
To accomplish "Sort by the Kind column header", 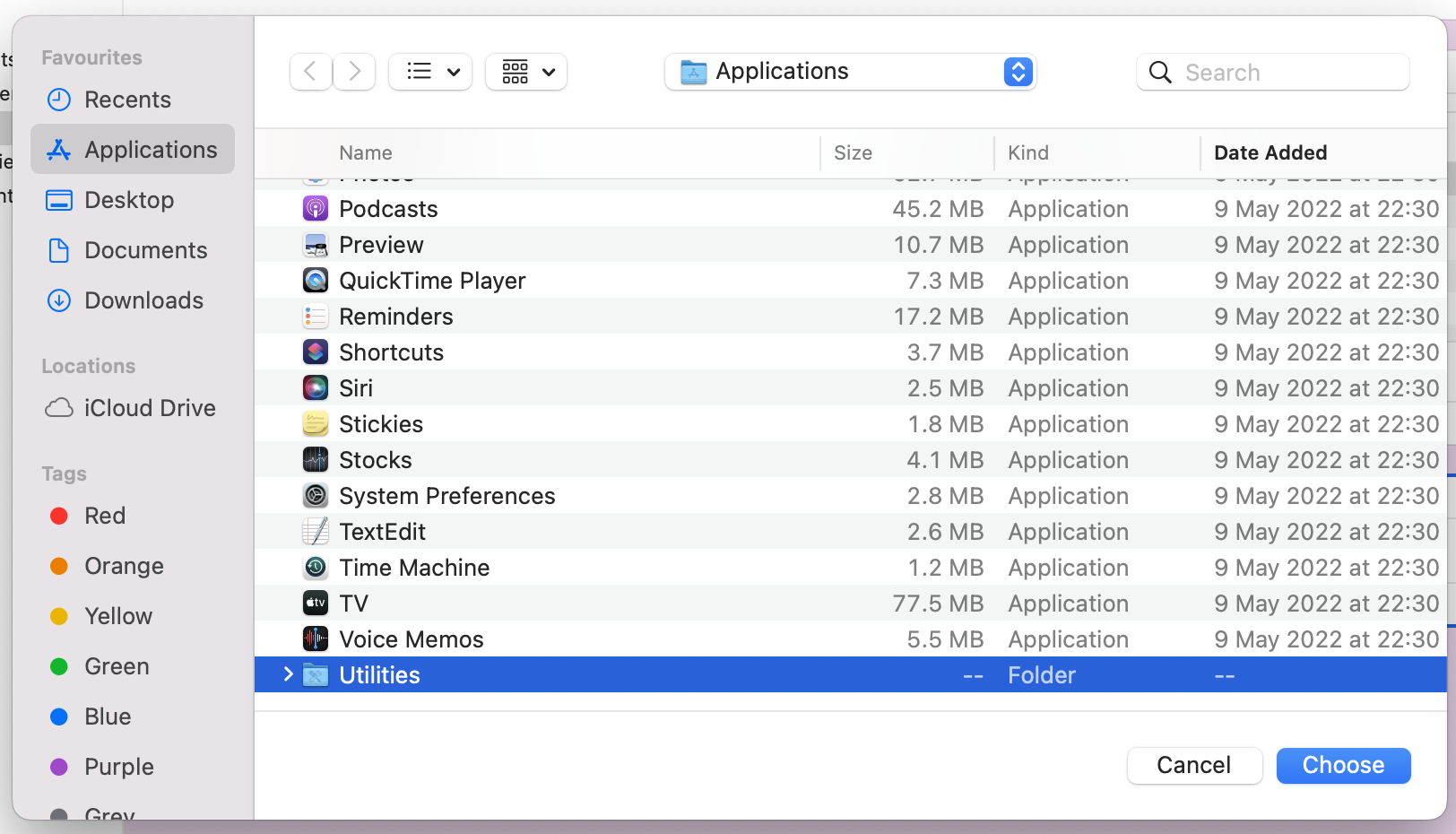I will [x=1028, y=152].
